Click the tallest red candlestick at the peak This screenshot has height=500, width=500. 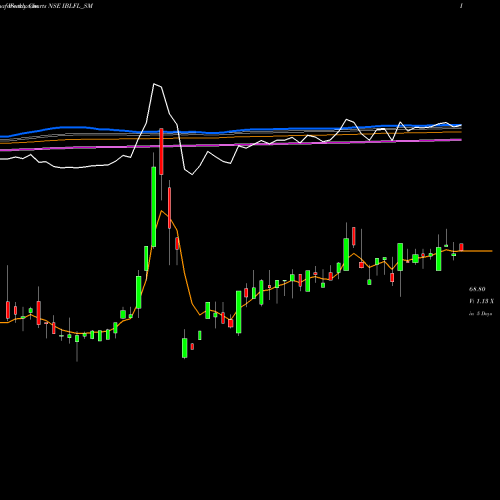(161, 151)
